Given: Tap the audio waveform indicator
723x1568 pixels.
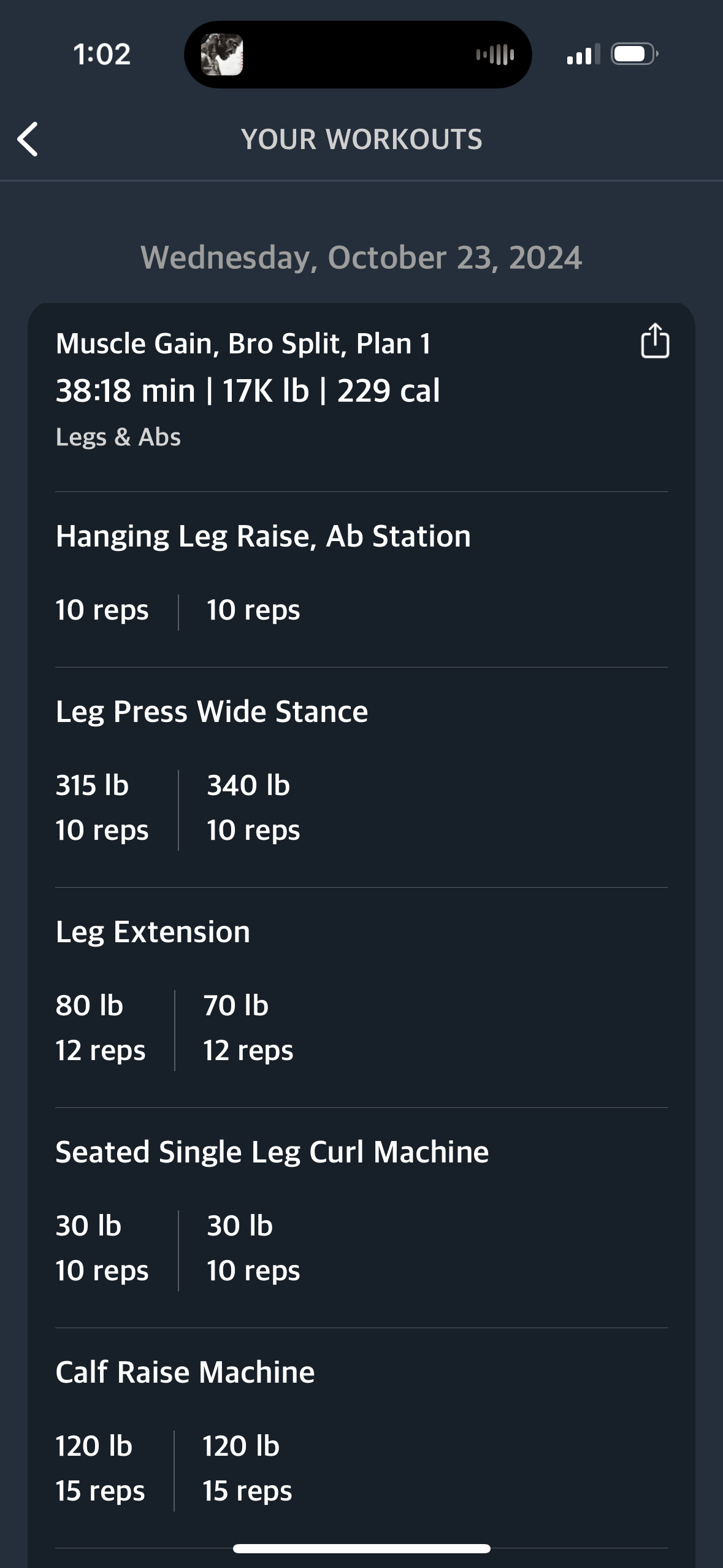Looking at the screenshot, I should [x=495, y=55].
